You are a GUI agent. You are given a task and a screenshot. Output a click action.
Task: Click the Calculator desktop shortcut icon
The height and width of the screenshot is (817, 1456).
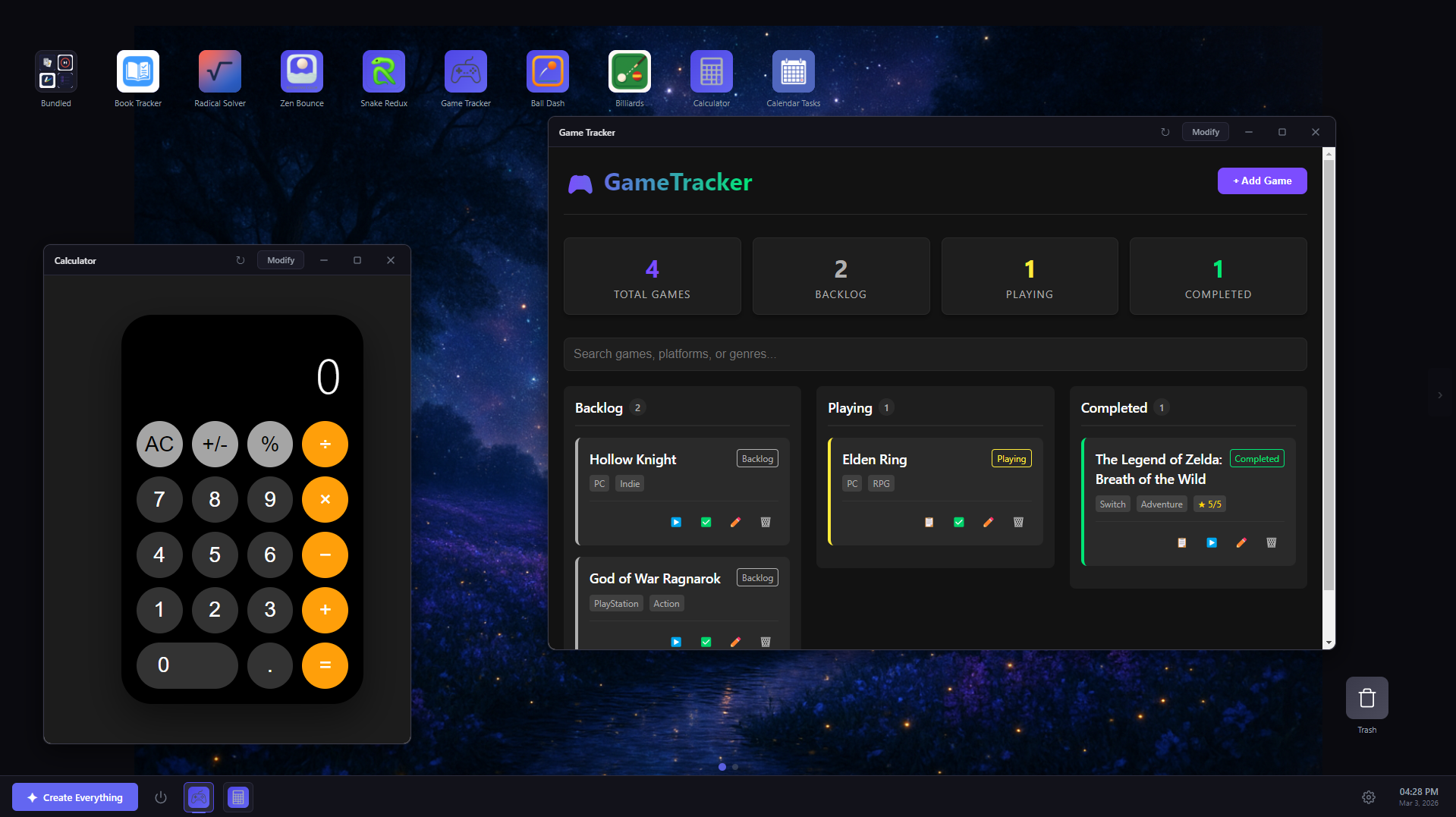point(712,71)
